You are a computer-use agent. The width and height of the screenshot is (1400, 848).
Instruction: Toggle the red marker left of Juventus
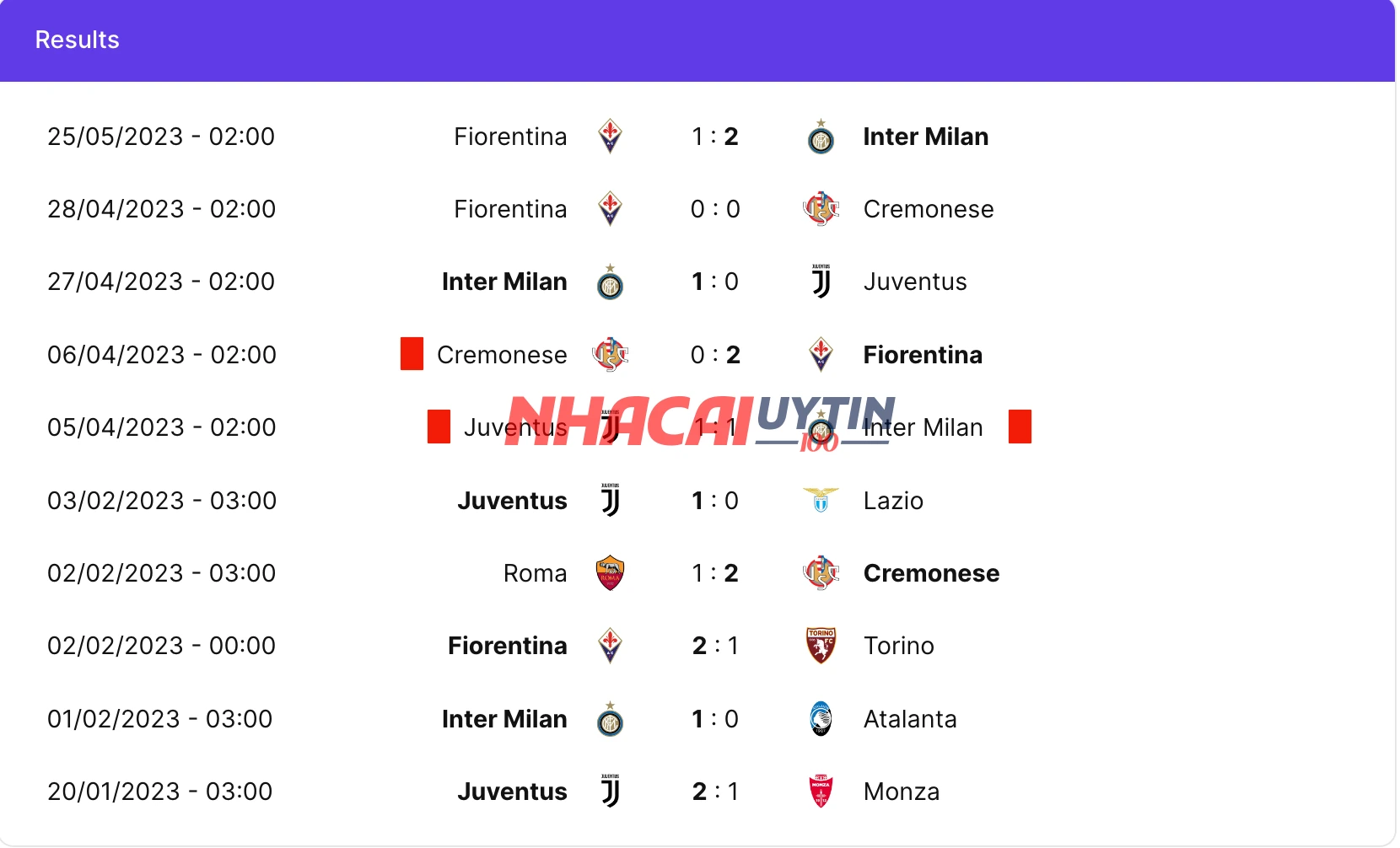point(438,427)
